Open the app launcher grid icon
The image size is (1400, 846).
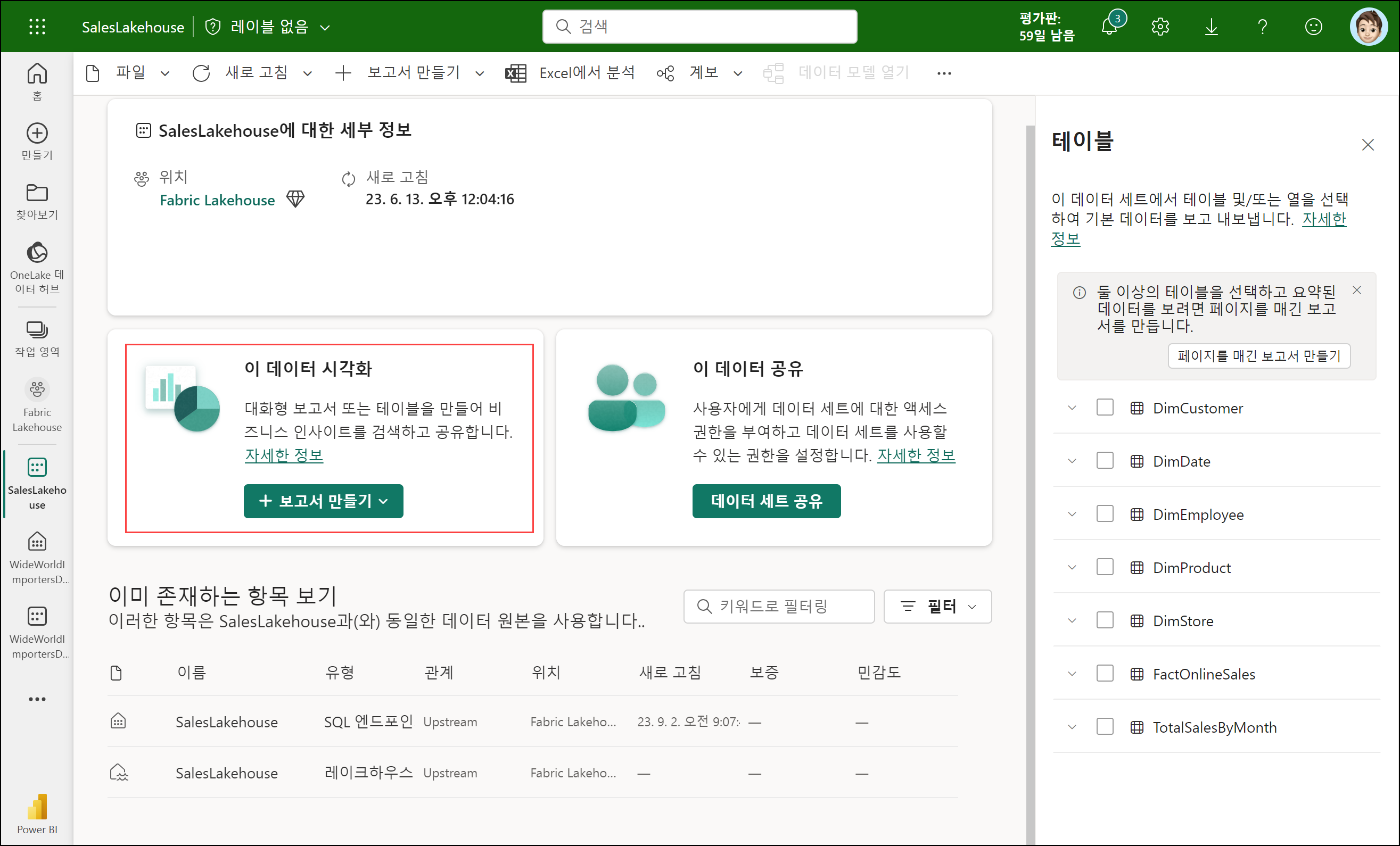37,27
